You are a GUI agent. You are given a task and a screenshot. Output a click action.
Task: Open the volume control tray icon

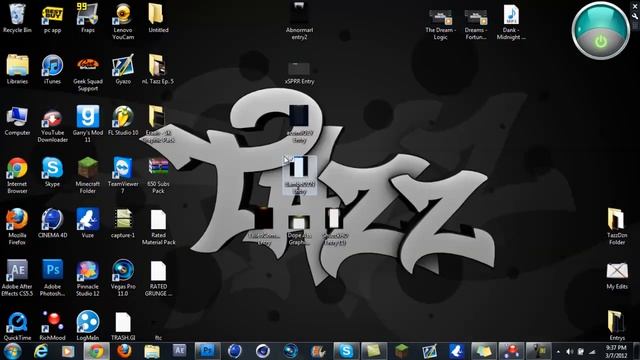tap(570, 351)
